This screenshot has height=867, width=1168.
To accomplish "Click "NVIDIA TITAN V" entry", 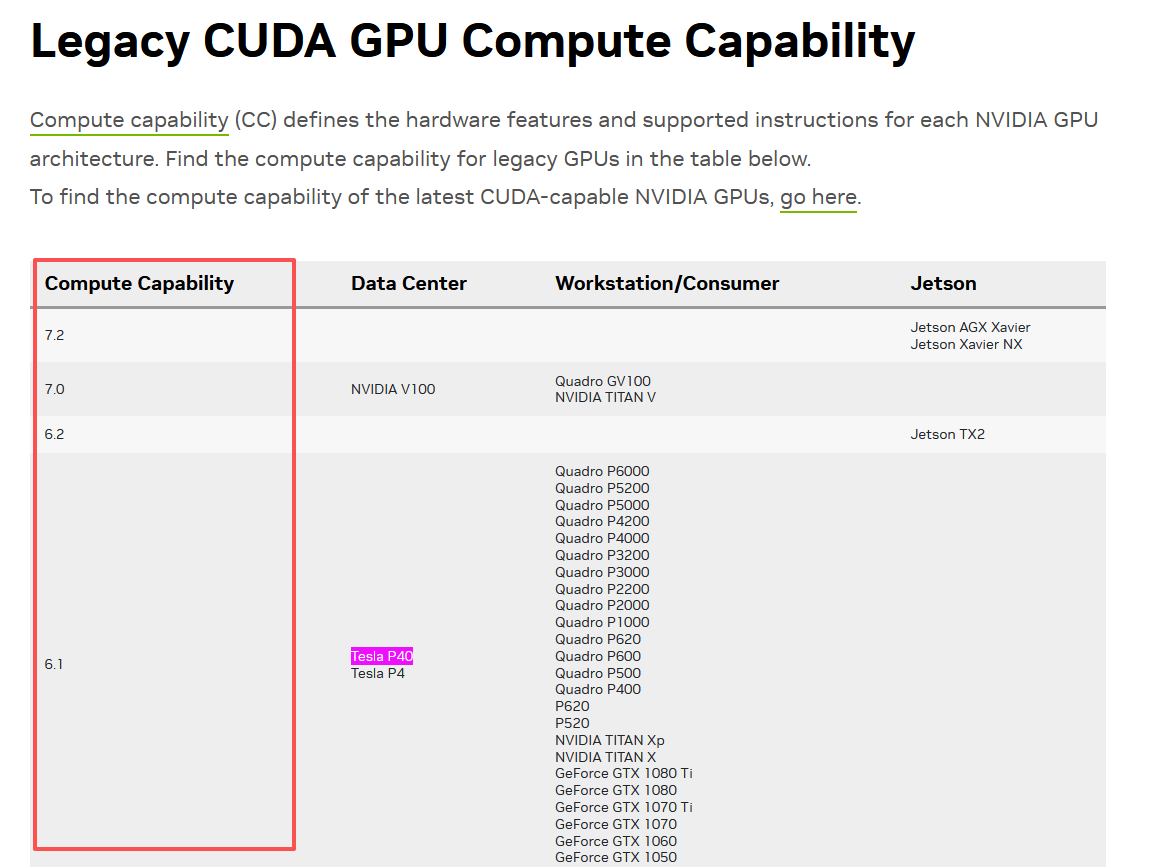I will point(605,397).
